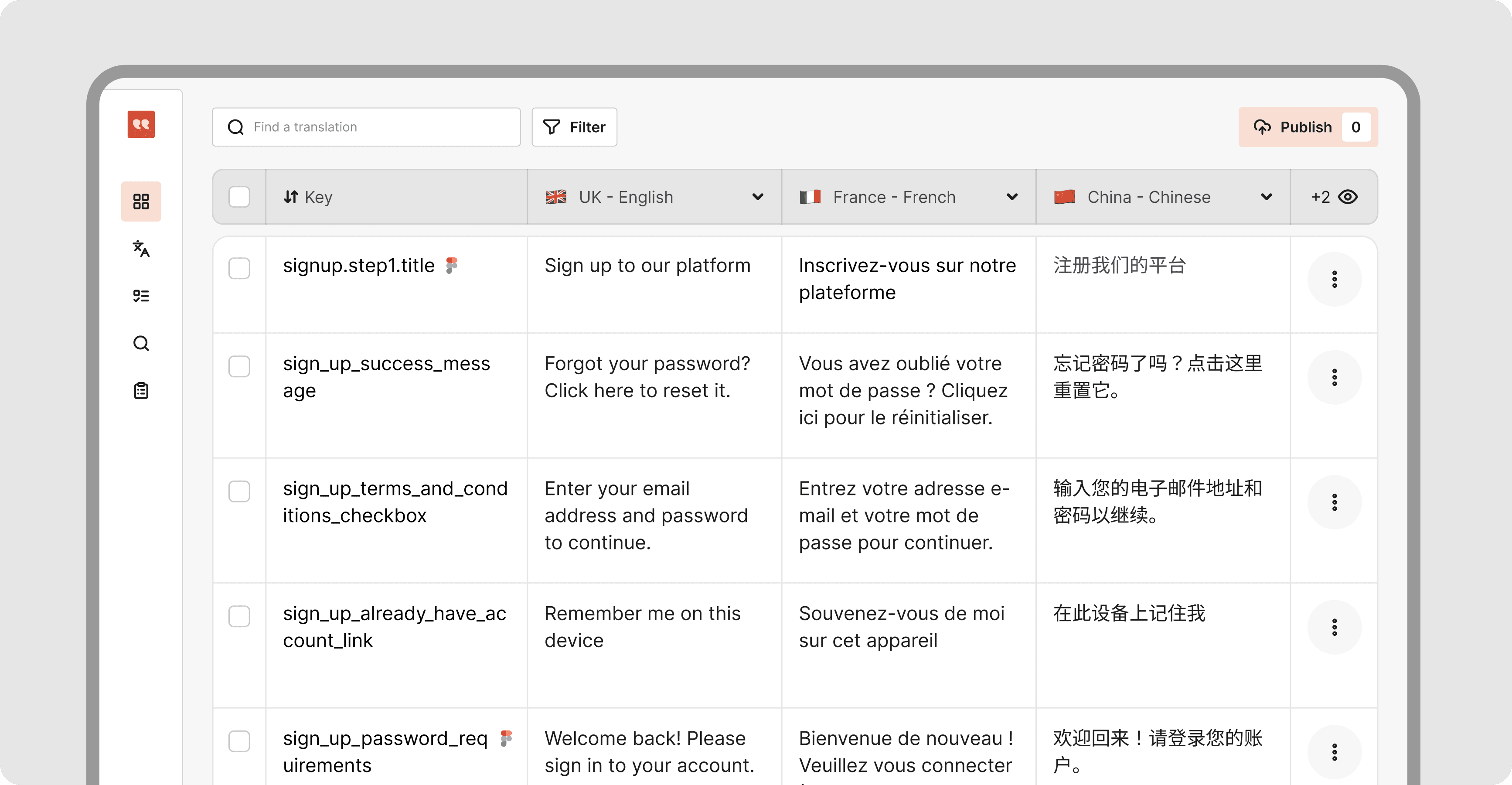Open the checklist tasks icon in sidebar

tap(141, 296)
